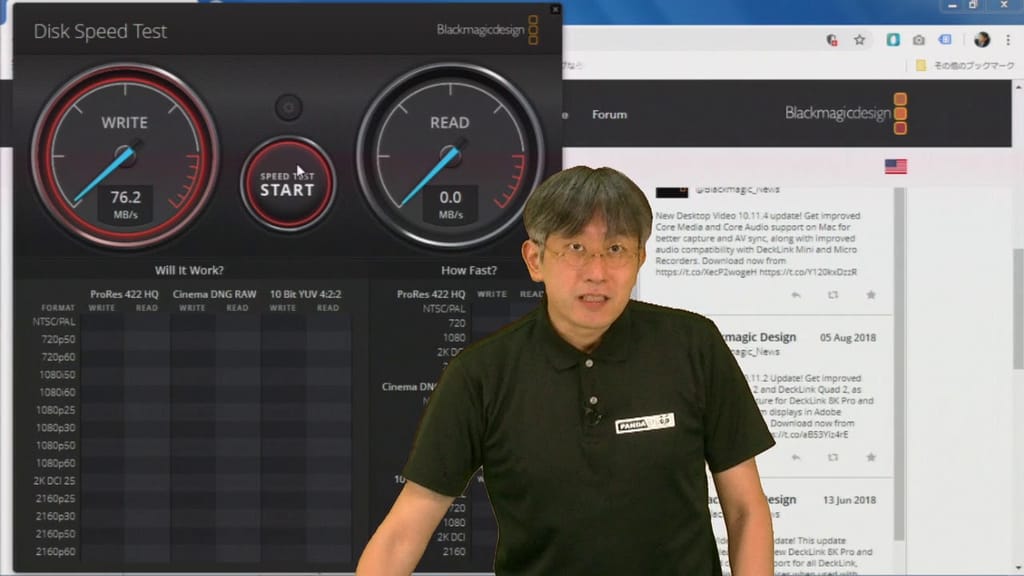Click the Blackmagicdesign logo on the webpage
The image size is (1024, 576).
pyautogui.click(x=840, y=114)
